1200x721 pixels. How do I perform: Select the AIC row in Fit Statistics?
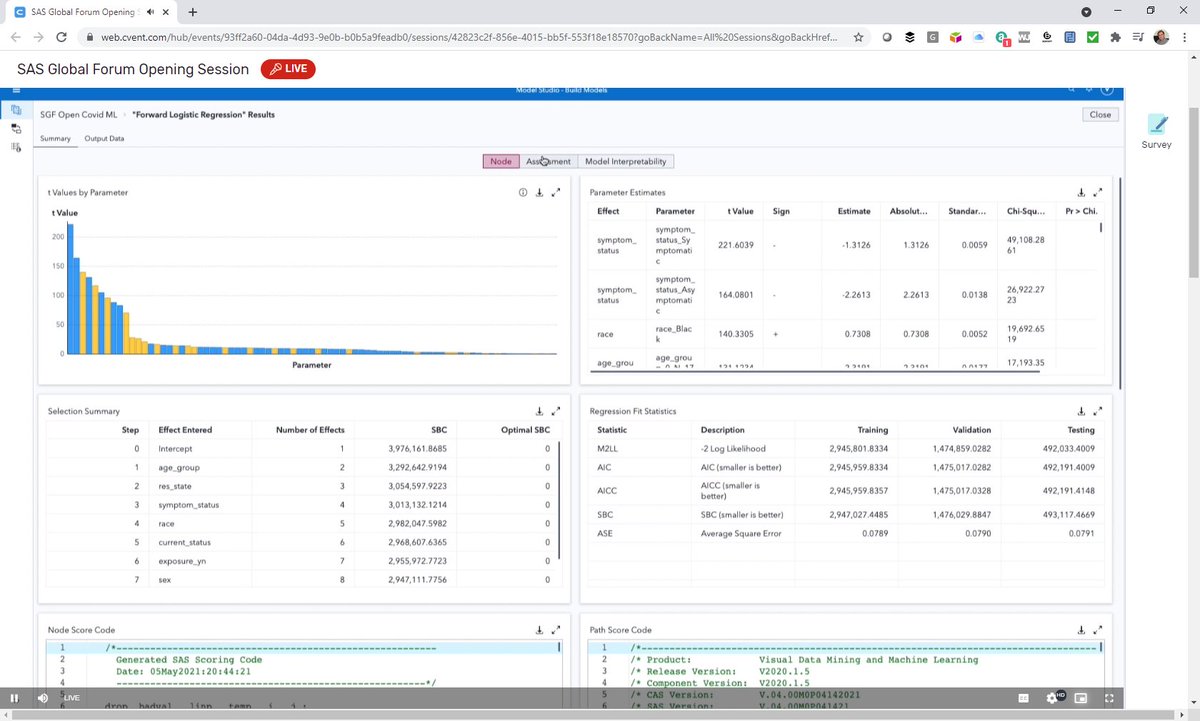[845, 467]
